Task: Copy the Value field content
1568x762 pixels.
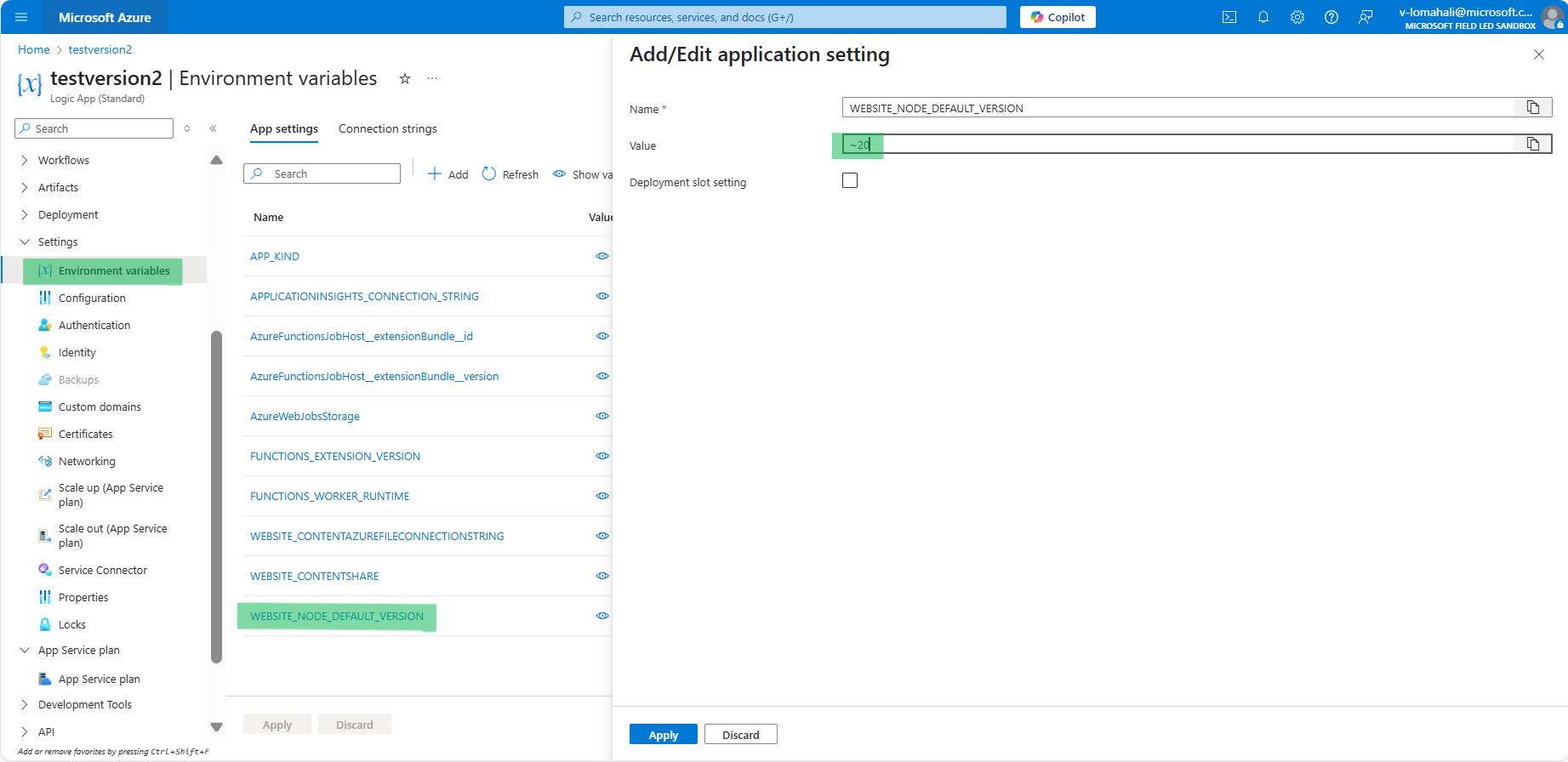Action: tap(1533, 144)
